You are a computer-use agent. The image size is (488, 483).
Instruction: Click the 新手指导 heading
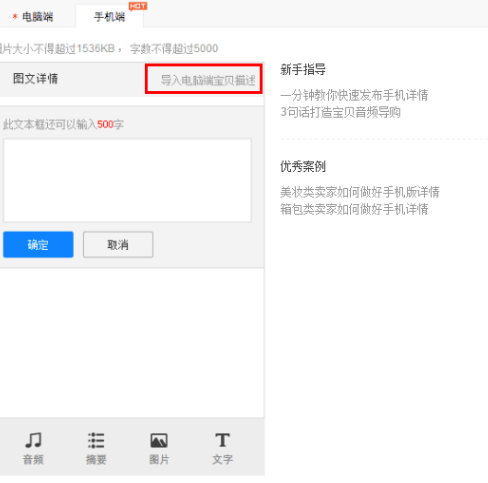pyautogui.click(x=303, y=69)
